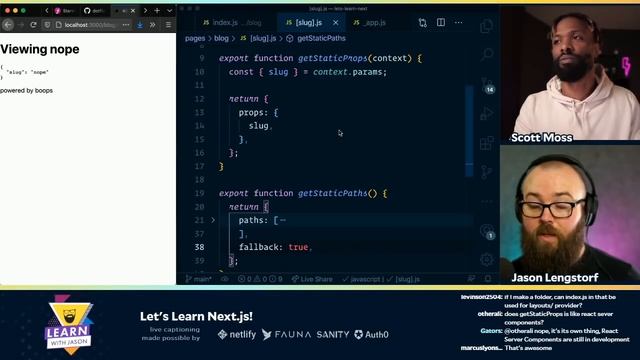List all browser tabs dropdown arrow

point(169,11)
